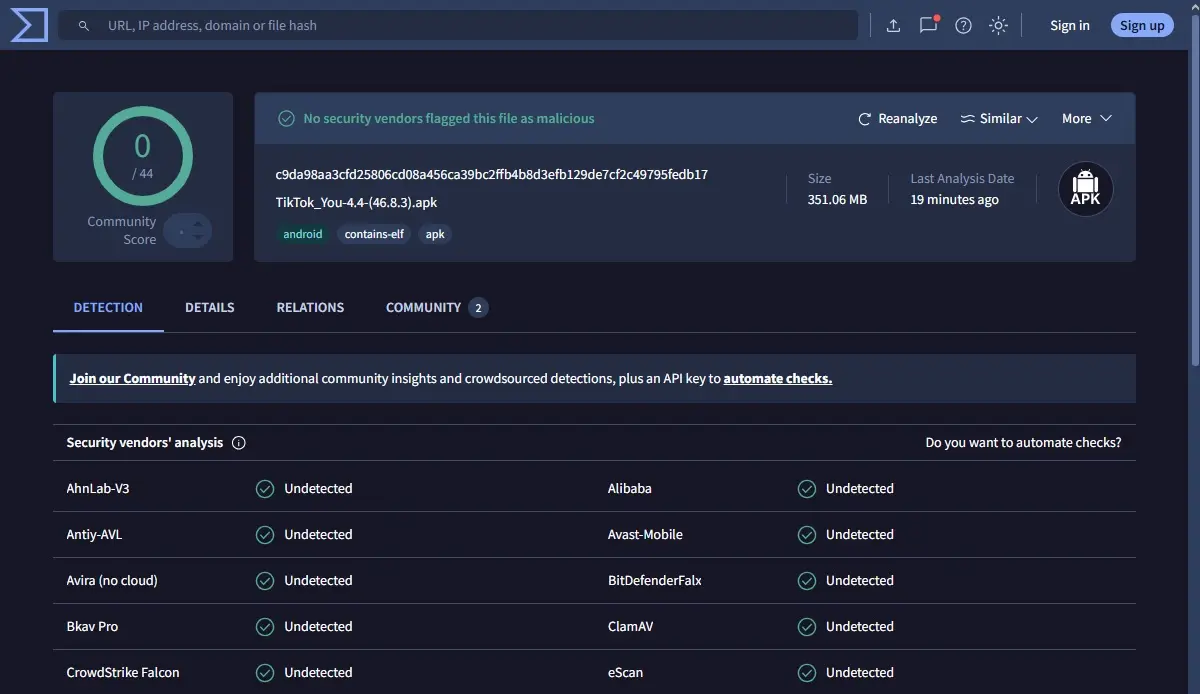The height and width of the screenshot is (694, 1200).
Task: Expand the Similar dropdown
Action: 998,118
